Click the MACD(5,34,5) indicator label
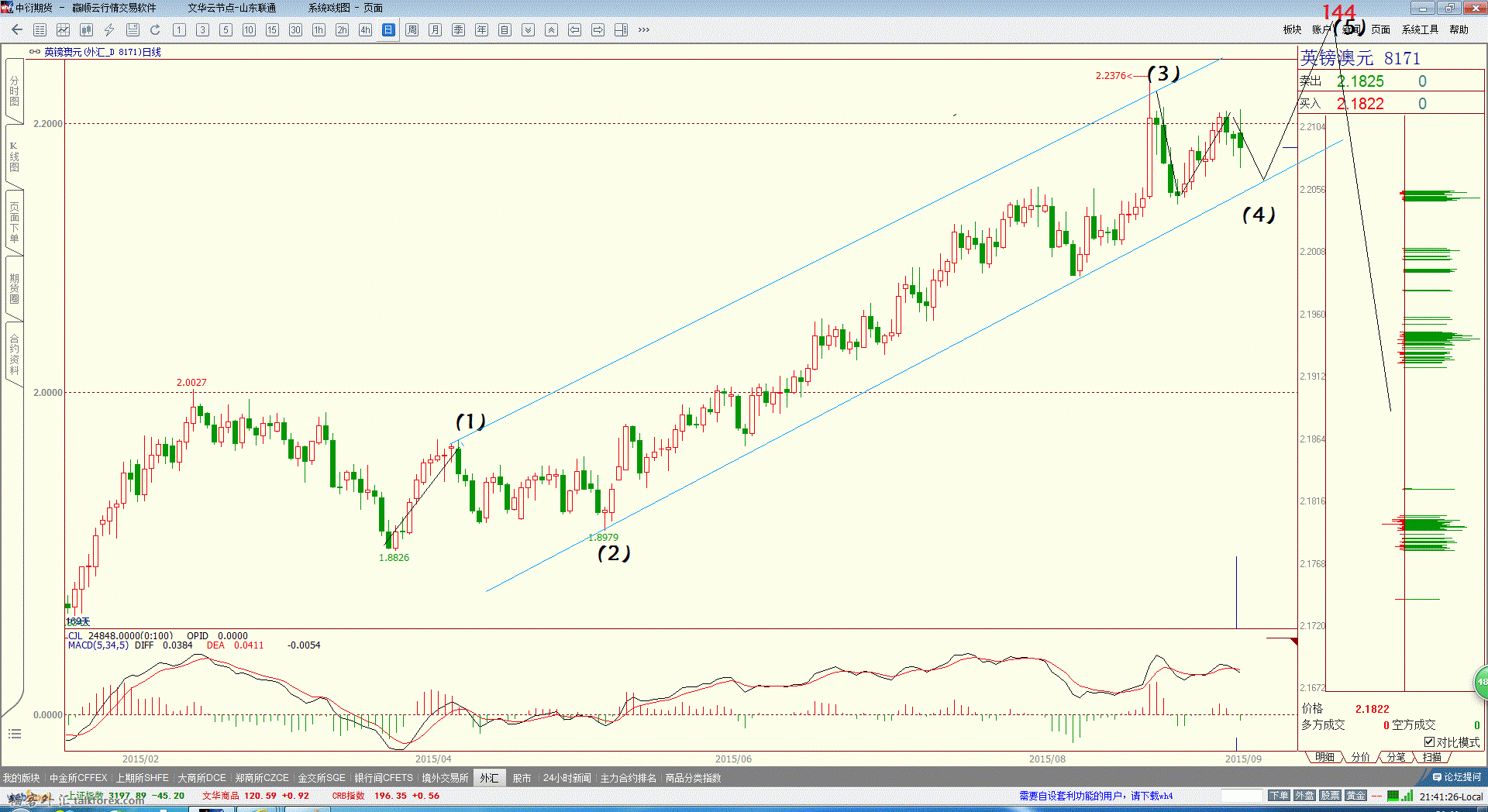 pyautogui.click(x=98, y=645)
